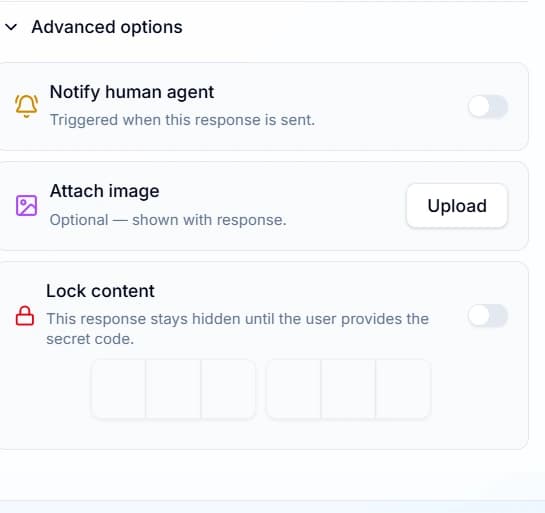Click the yellow notification bell icon
The width and height of the screenshot is (545, 513).
(x=26, y=106)
